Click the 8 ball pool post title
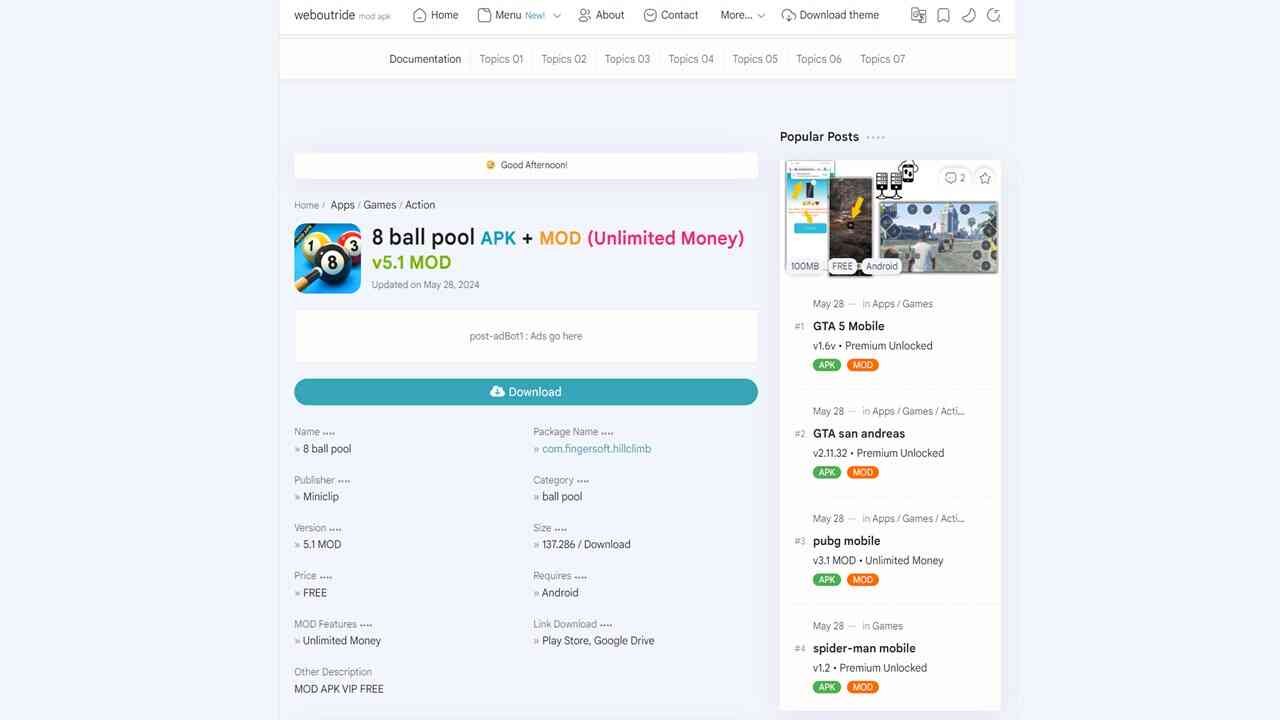 click(558, 249)
